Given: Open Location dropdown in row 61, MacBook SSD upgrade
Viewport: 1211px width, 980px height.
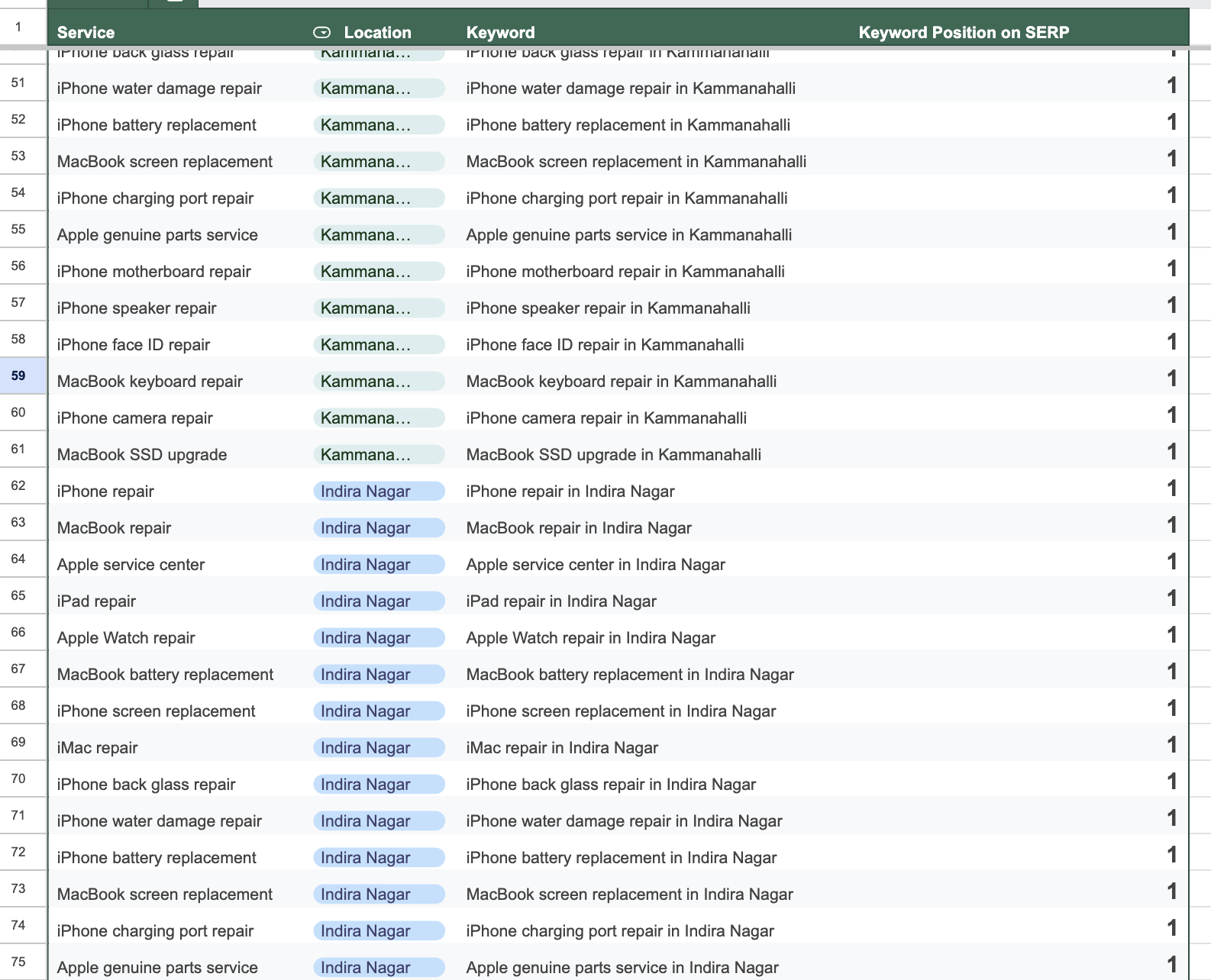Looking at the screenshot, I should click(x=379, y=455).
